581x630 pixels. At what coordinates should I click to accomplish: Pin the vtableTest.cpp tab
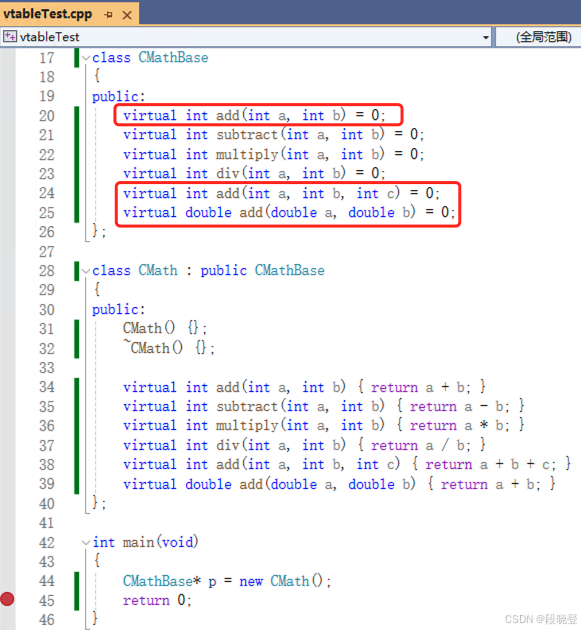point(108,15)
